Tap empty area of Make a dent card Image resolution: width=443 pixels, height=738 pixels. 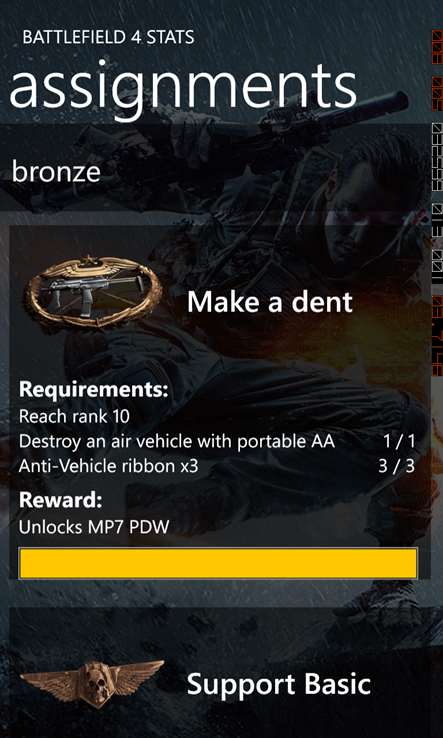click(x=292, y=358)
